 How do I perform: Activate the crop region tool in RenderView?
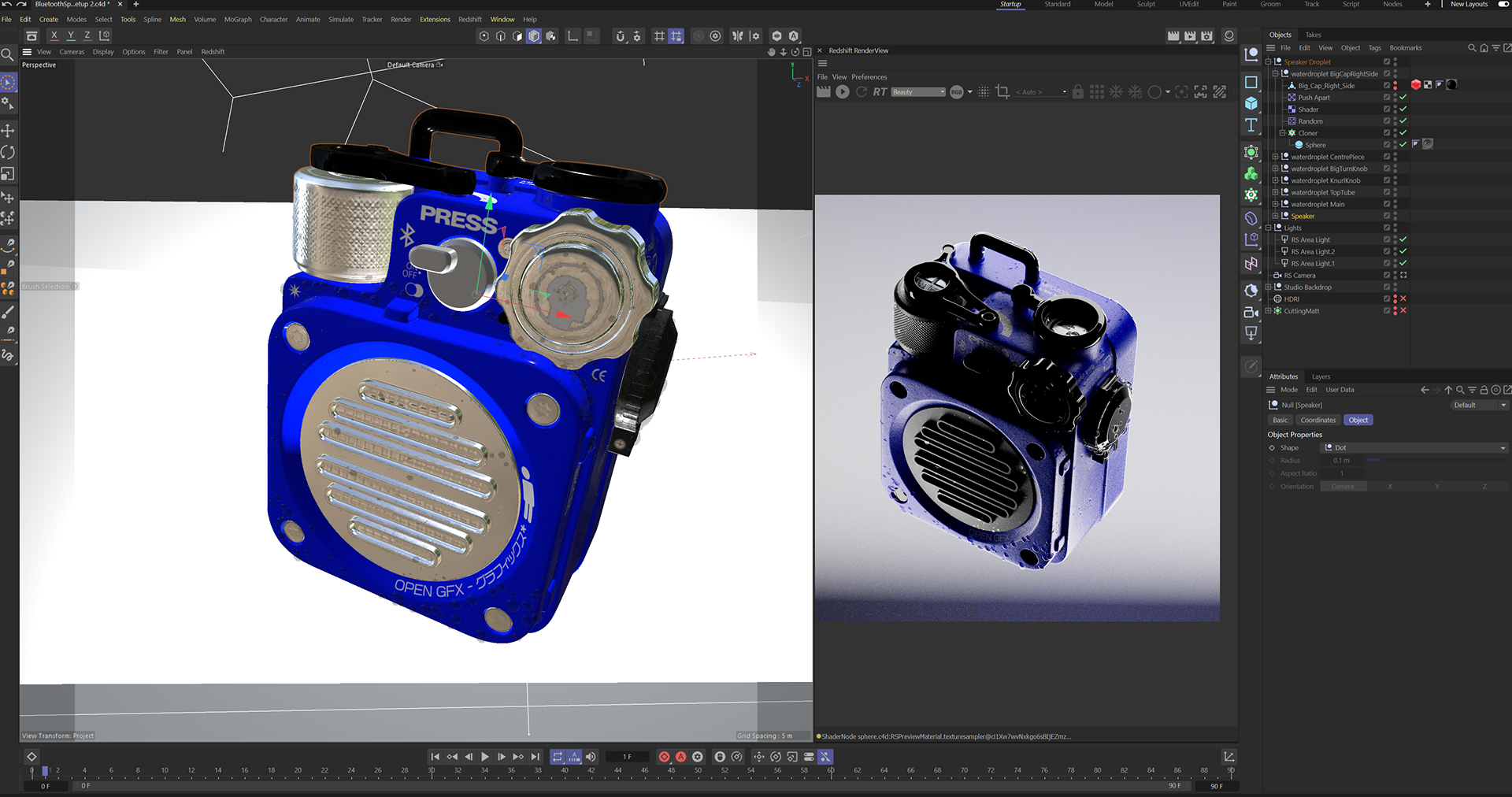coord(1002,92)
